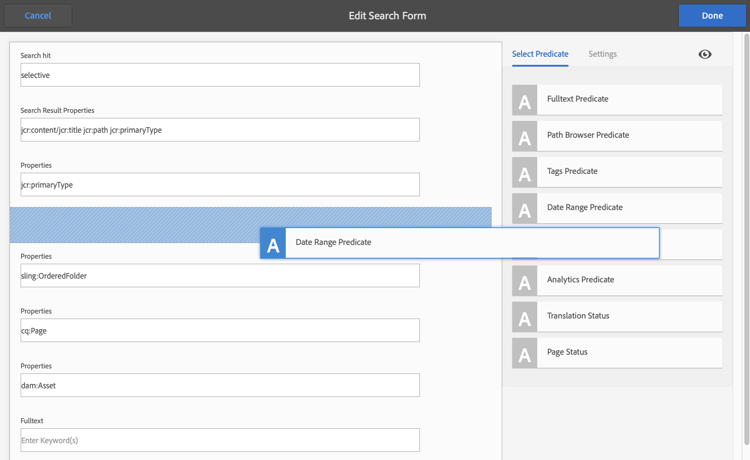Switch to the Settings tab
The image size is (750, 460).
[602, 54]
